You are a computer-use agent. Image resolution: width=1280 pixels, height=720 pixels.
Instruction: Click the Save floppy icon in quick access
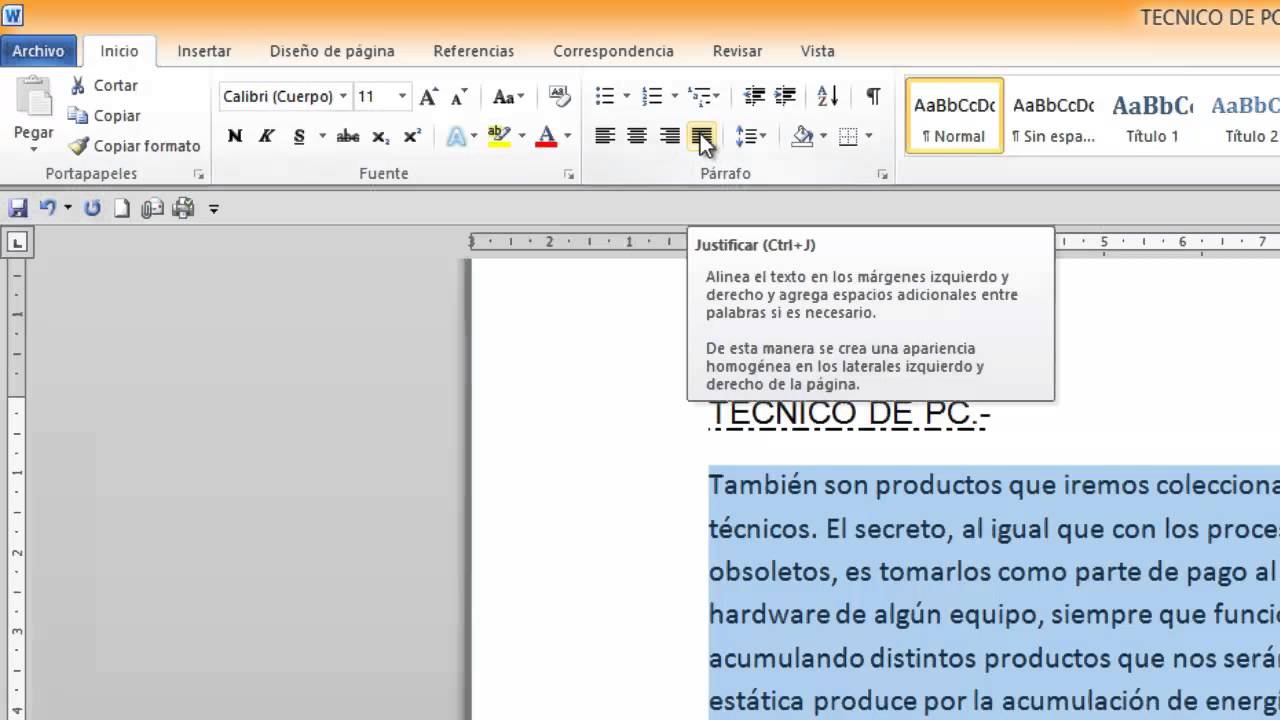[18, 208]
